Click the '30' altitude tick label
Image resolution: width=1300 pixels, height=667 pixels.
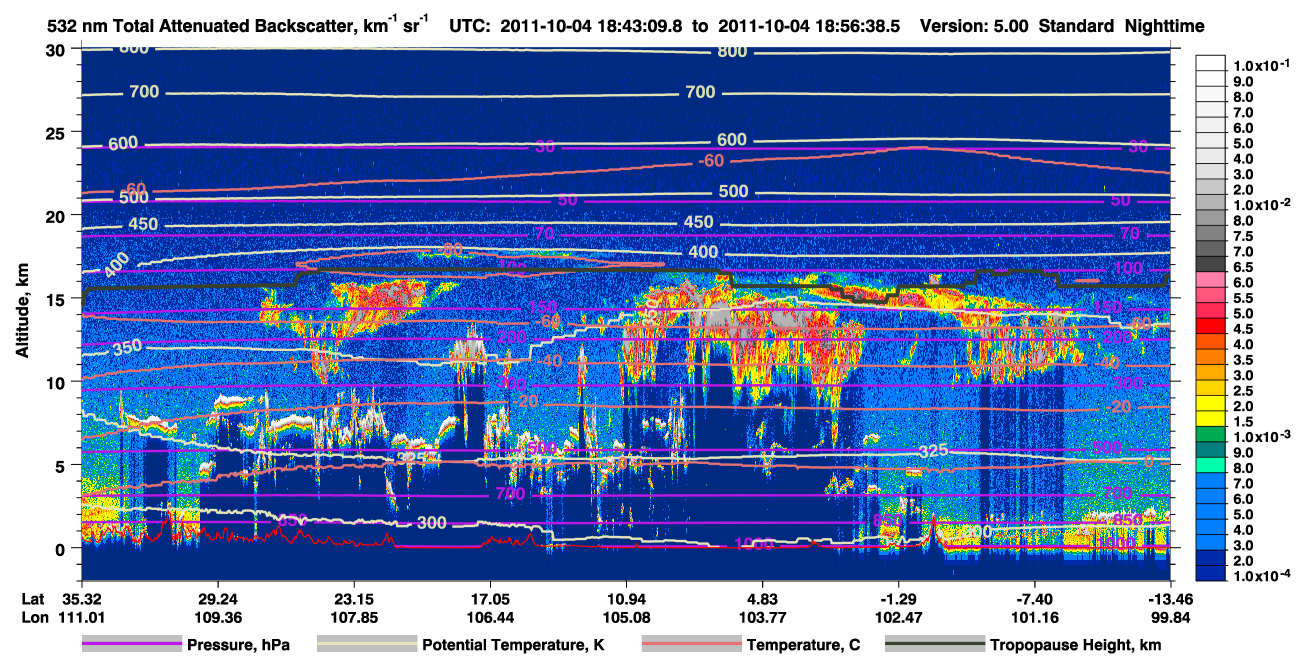point(56,49)
